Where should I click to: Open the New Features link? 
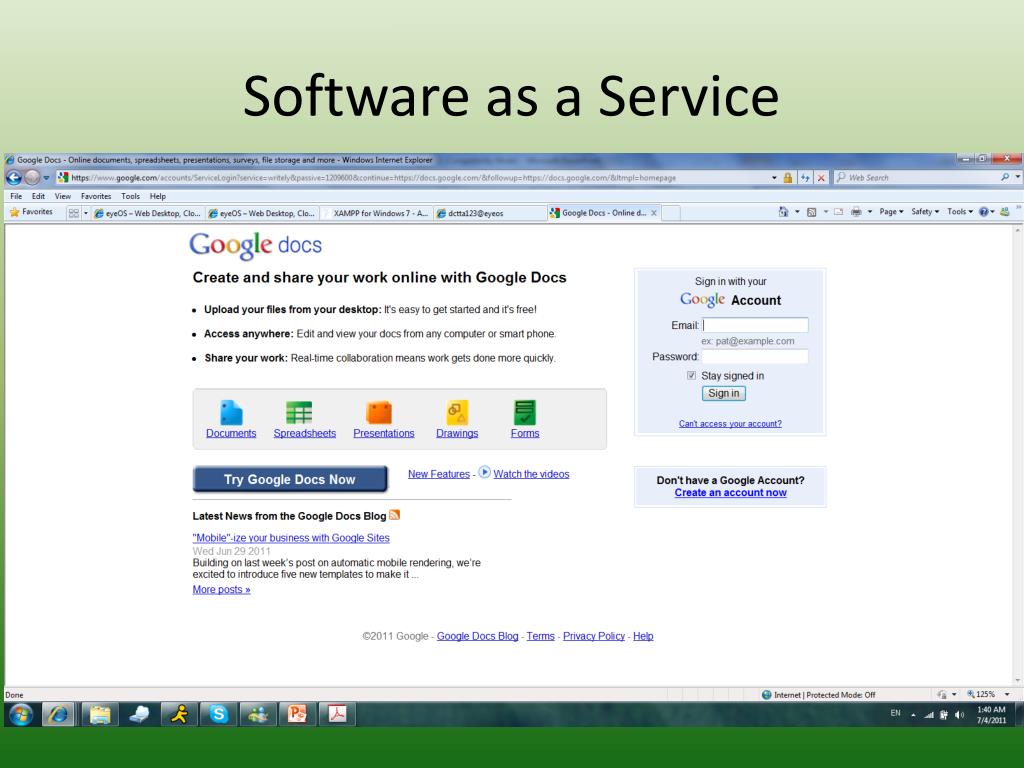[x=439, y=474]
